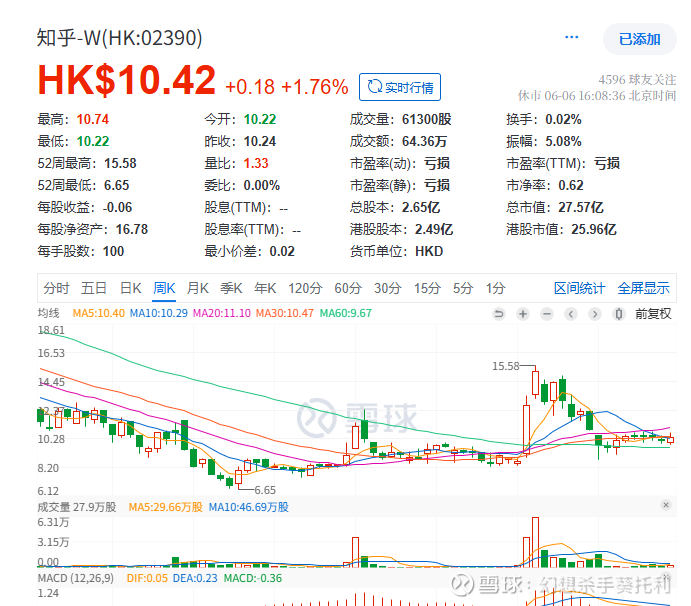This screenshot has height=606, width=691.
Task: Switch to the 1分 interval tab
Action: tap(495, 288)
